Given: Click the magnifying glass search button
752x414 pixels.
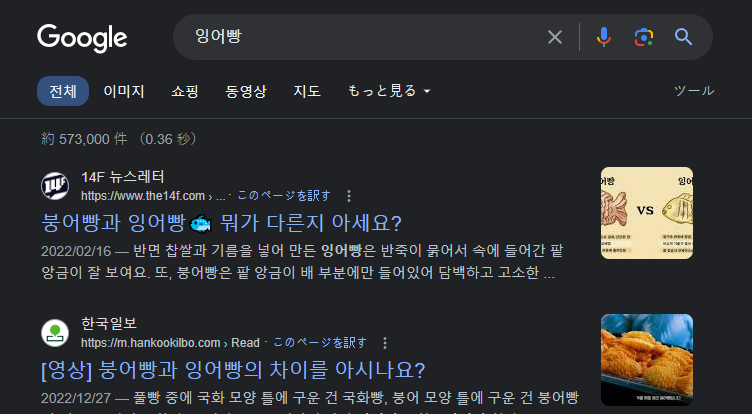Looking at the screenshot, I should pyautogui.click(x=683, y=37).
